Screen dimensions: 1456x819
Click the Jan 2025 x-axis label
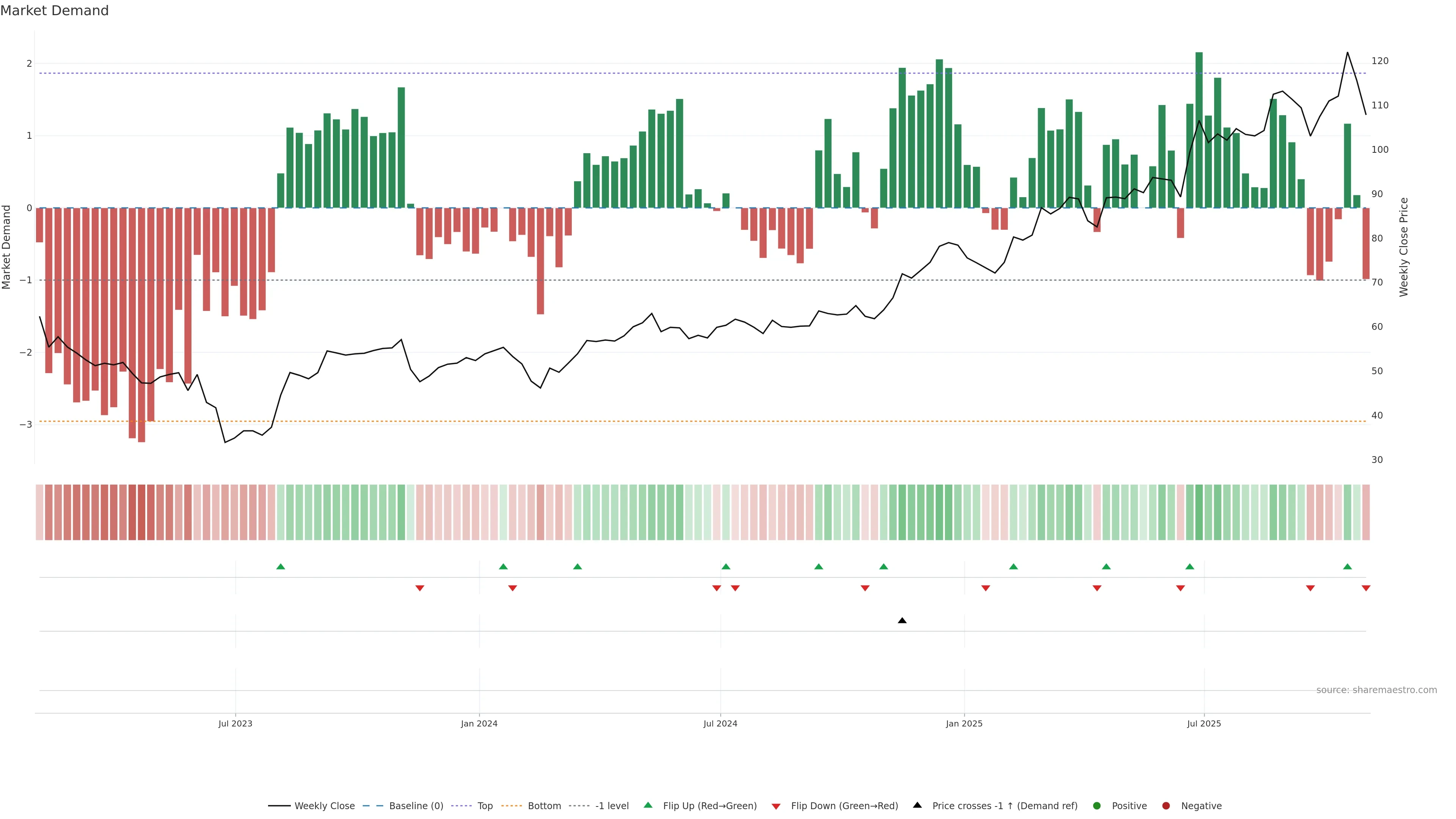click(x=964, y=723)
